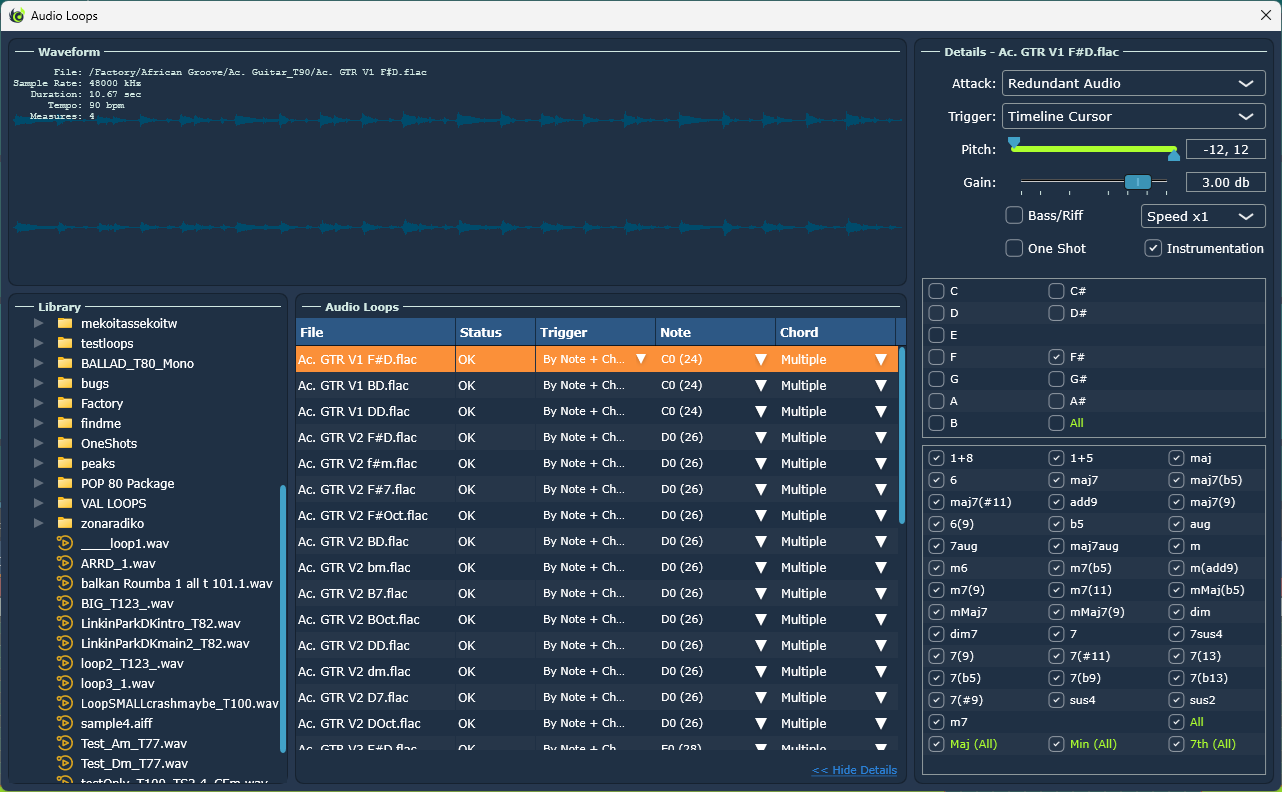Click the folder icon for POP 80 Package
The height and width of the screenshot is (792, 1282).
point(65,483)
